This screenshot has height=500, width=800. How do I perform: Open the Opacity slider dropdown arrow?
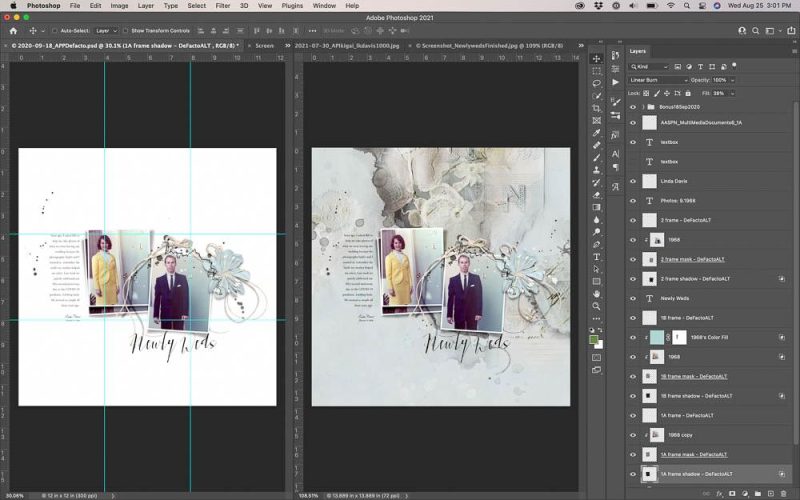click(733, 80)
